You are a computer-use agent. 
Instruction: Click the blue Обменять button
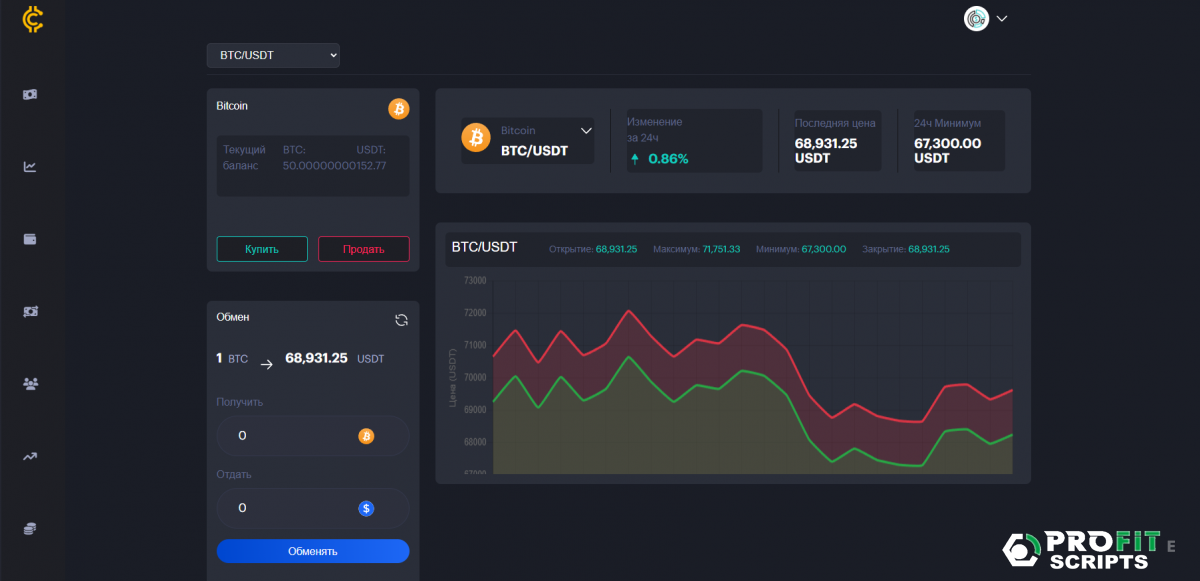click(x=313, y=551)
